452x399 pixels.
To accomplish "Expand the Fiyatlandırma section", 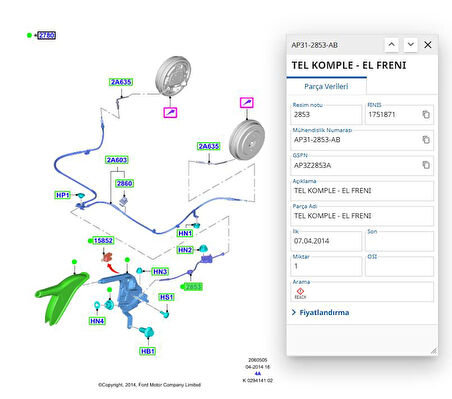I will click(321, 312).
